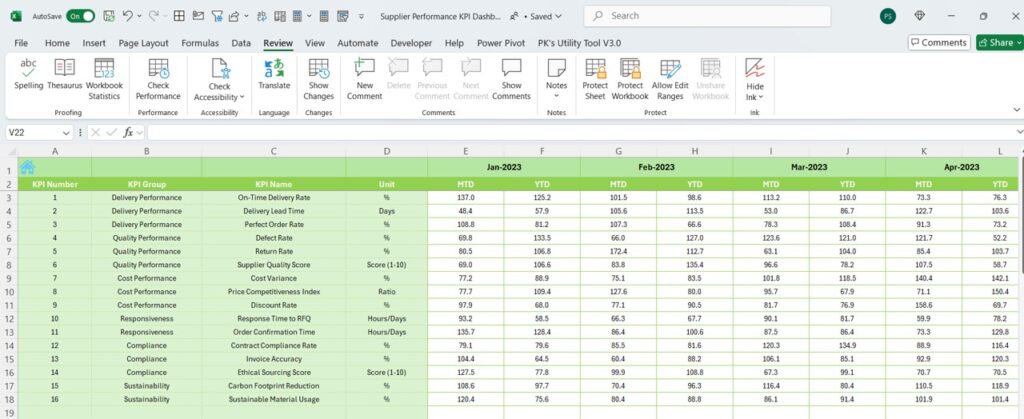Open the Automate tab
This screenshot has width=1024, height=419.
point(357,43)
